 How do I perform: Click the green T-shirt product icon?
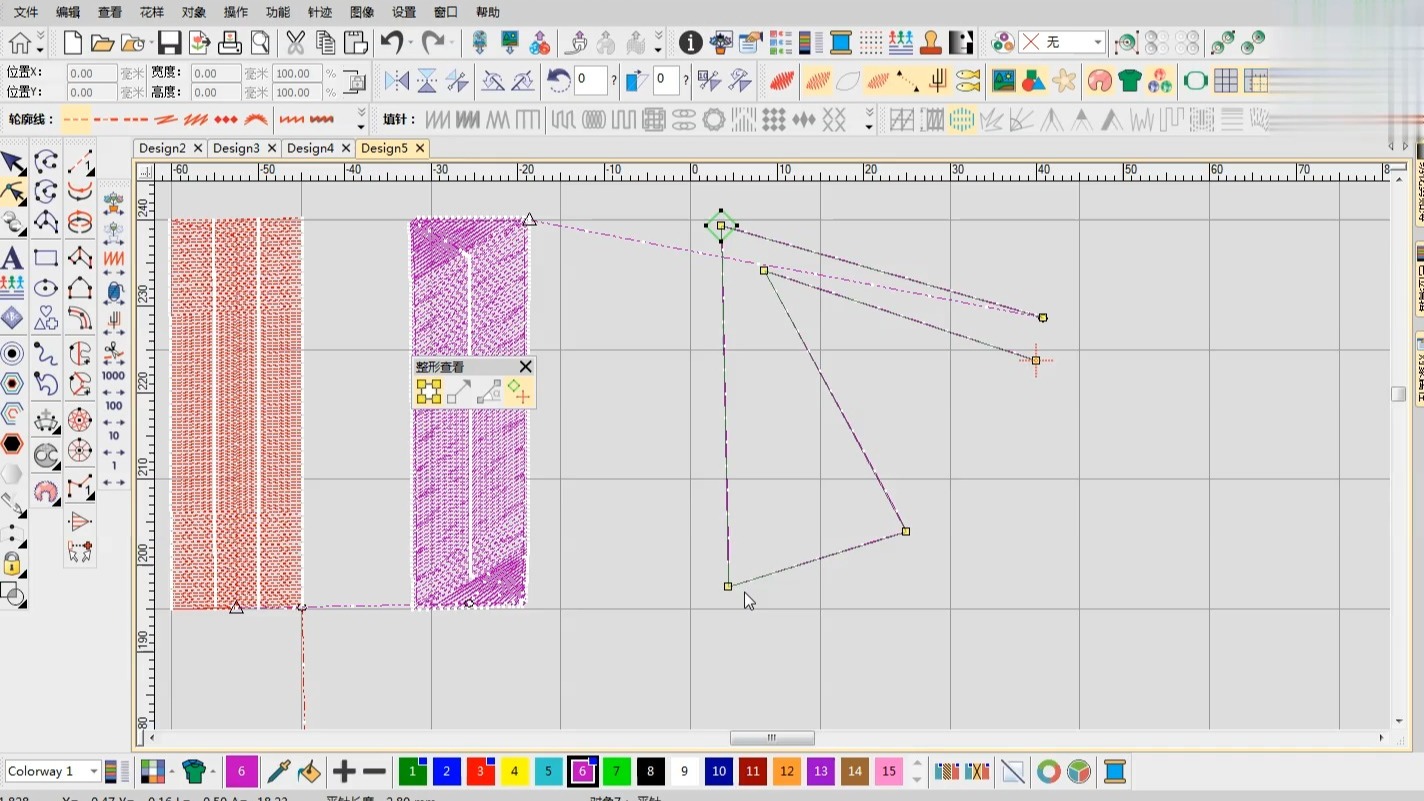pos(1130,81)
